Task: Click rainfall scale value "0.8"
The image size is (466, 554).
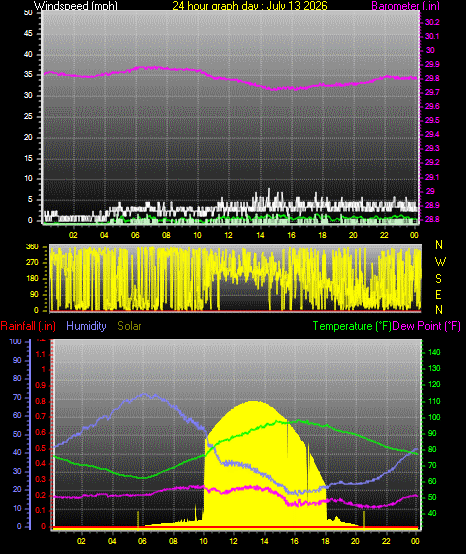Action: tap(41, 401)
